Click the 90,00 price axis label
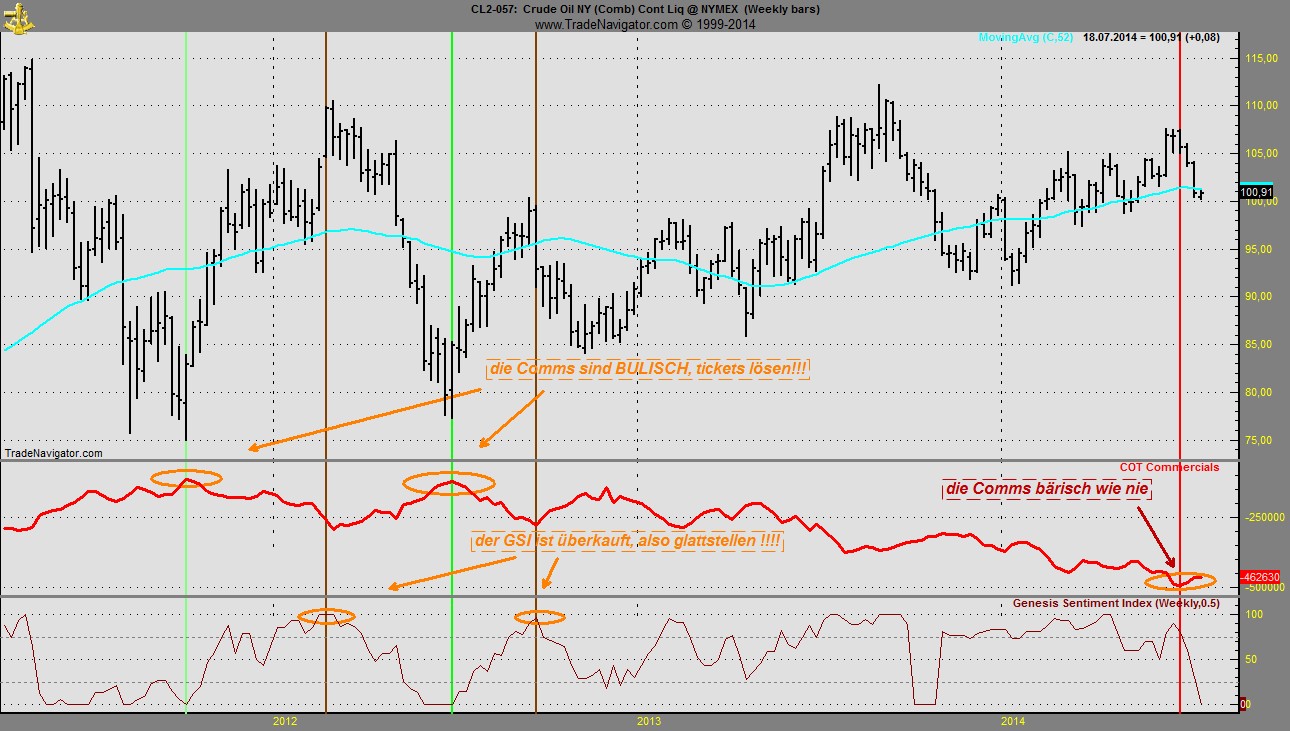 pyautogui.click(x=1257, y=297)
